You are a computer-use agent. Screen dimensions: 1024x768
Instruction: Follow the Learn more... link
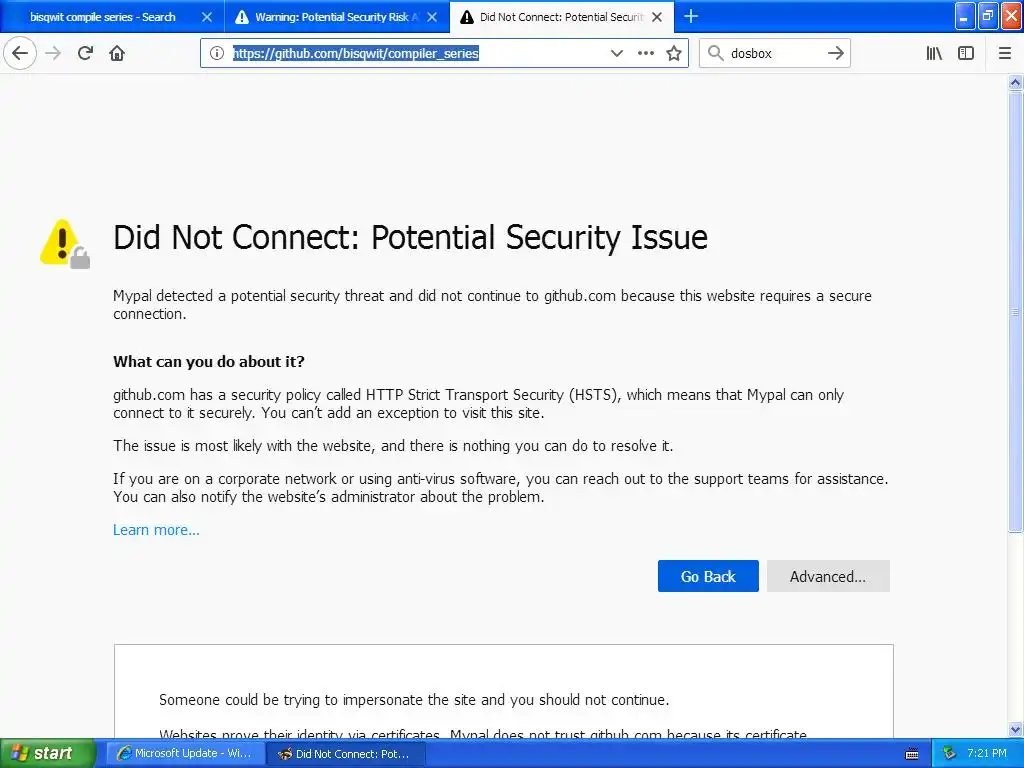tap(156, 530)
